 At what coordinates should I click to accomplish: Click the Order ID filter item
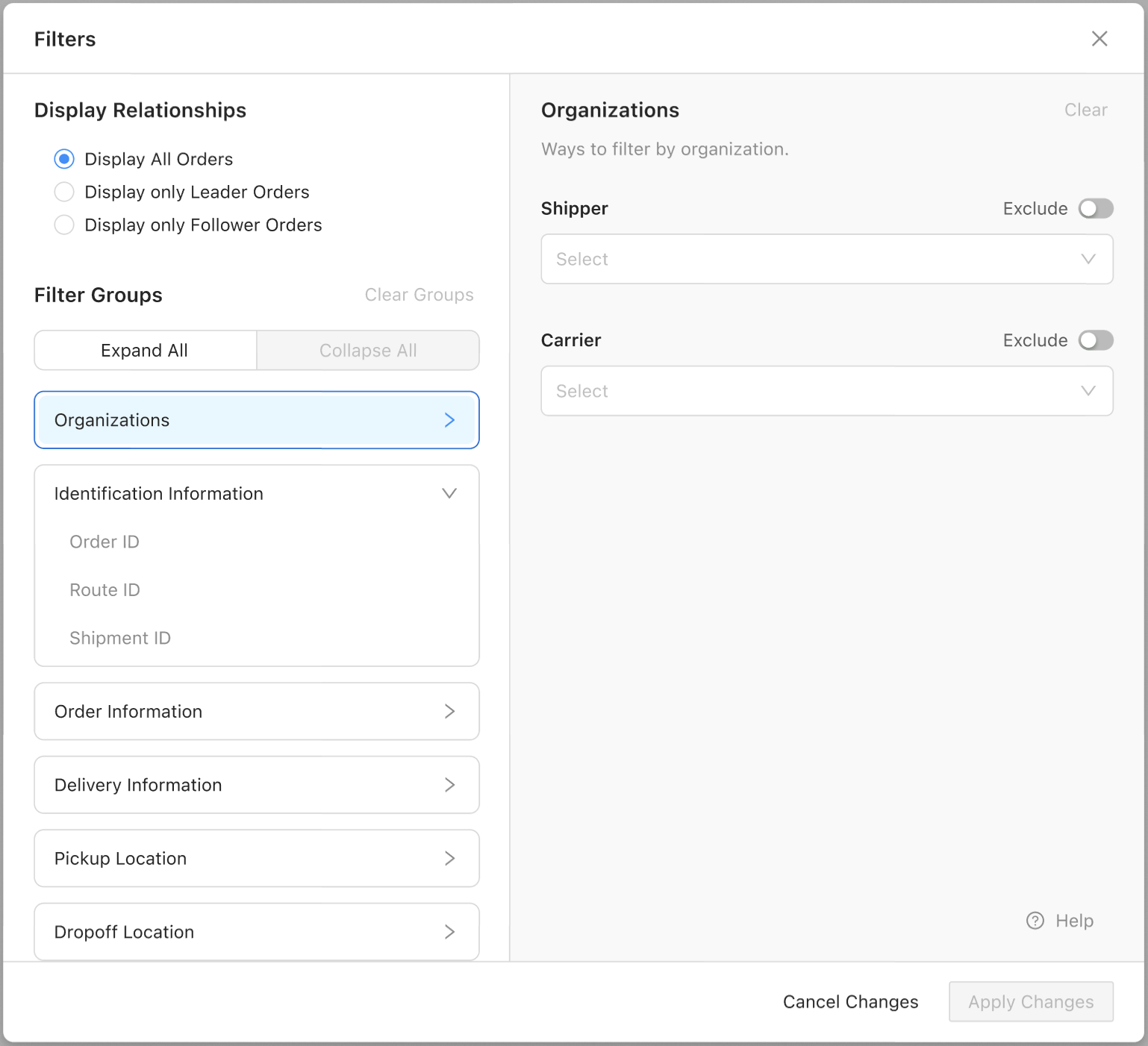click(x=104, y=542)
